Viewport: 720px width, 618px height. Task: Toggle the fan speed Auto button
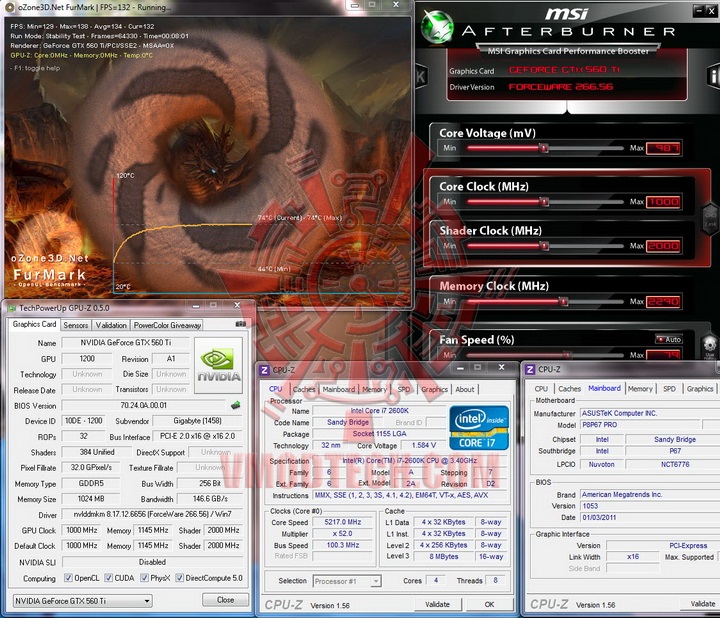tap(669, 339)
